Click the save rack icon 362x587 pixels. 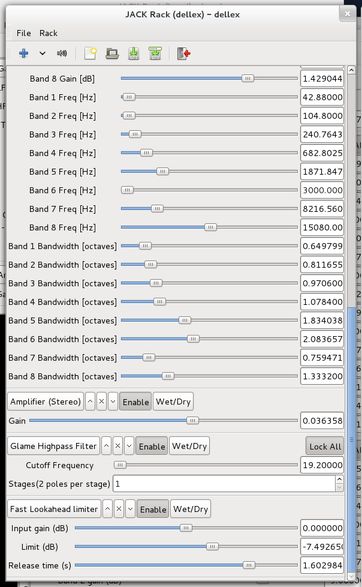pyautogui.click(x=134, y=54)
